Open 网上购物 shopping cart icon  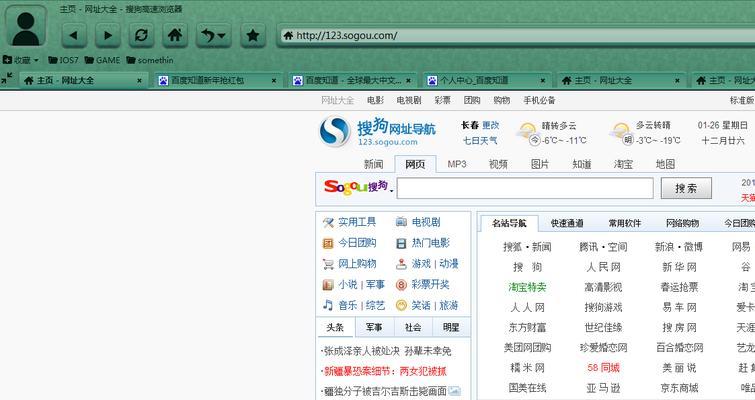pos(350,264)
